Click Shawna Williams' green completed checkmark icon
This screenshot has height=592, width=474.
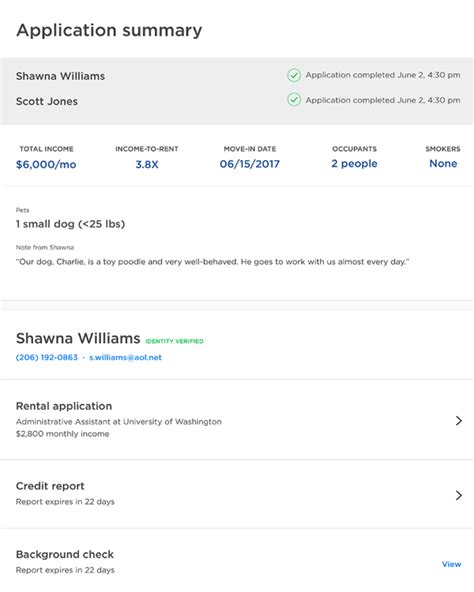click(x=294, y=75)
